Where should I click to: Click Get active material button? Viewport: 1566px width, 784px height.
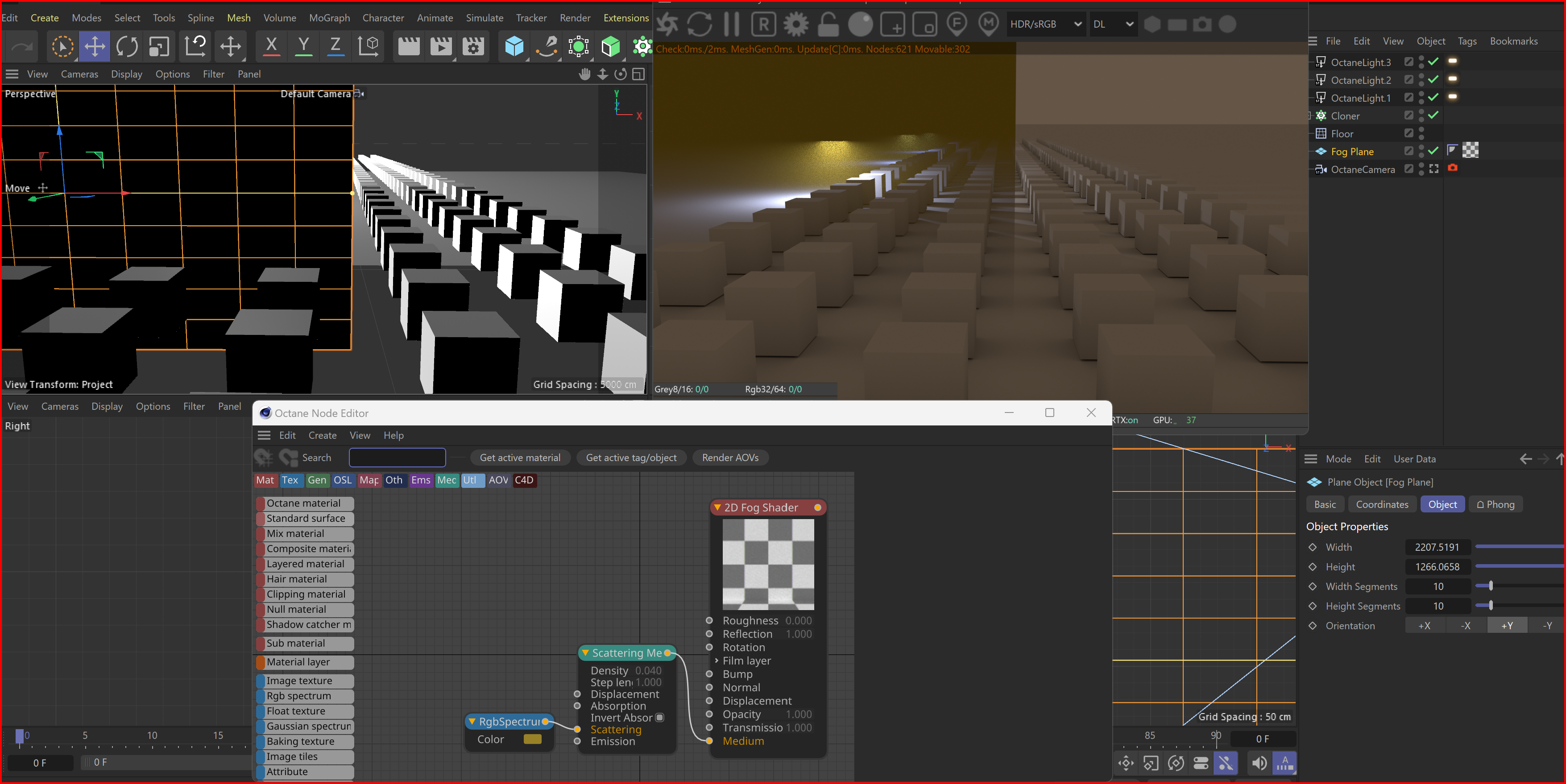520,458
